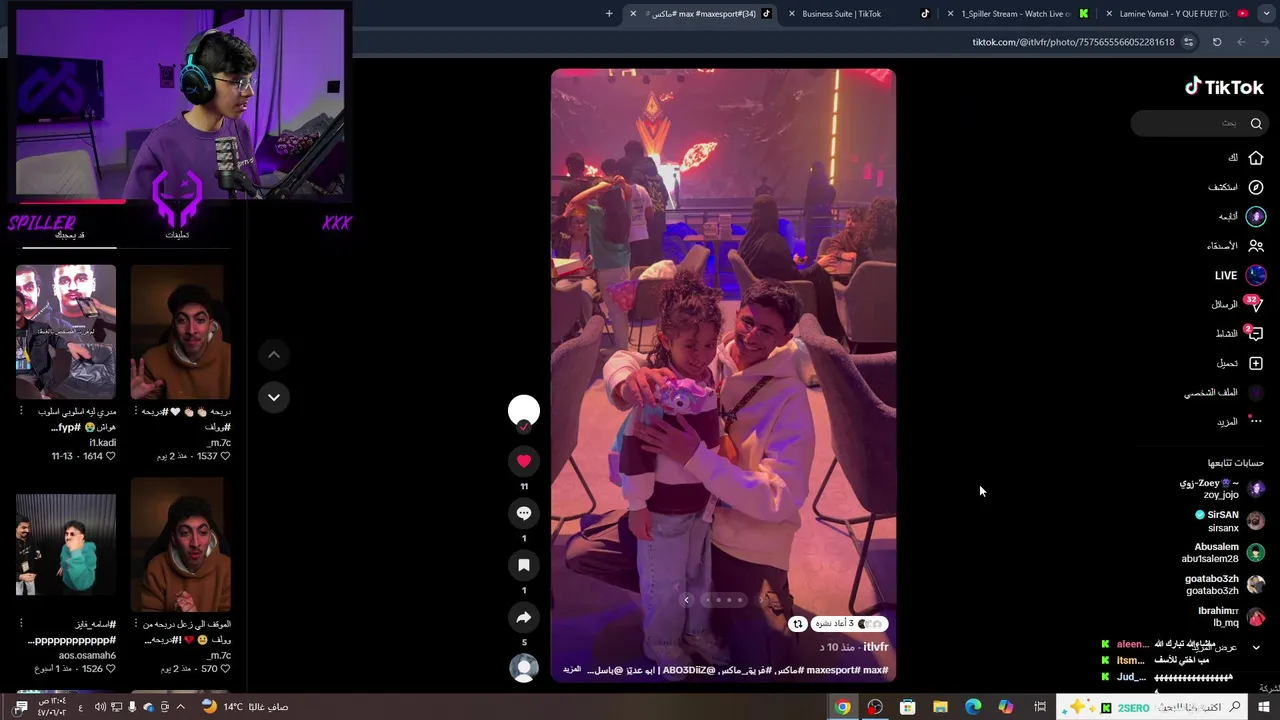Open the itlvfr username link on the post
1280x720 pixels.
coord(875,647)
